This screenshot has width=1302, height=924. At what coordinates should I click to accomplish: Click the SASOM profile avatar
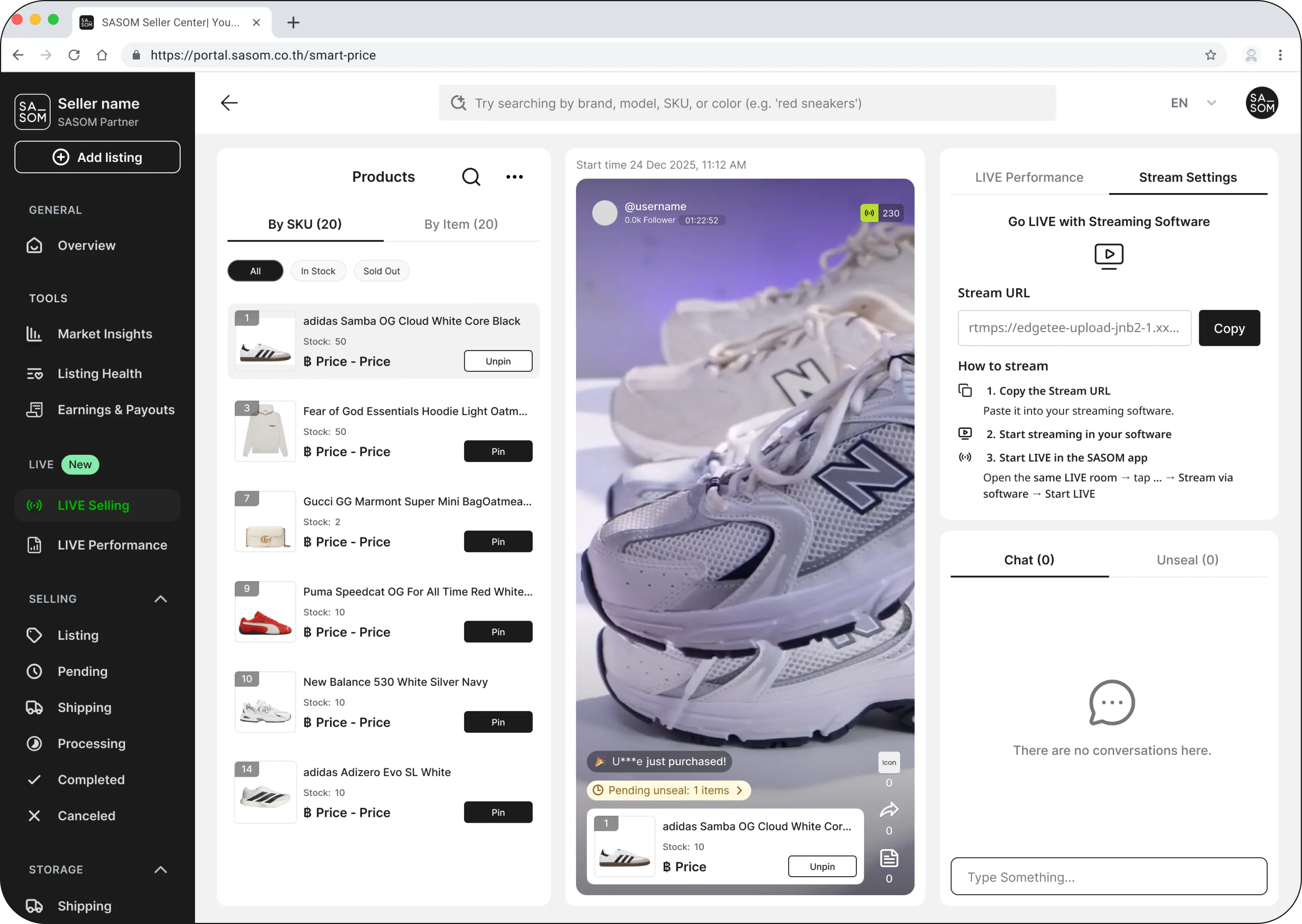pyautogui.click(x=1262, y=103)
